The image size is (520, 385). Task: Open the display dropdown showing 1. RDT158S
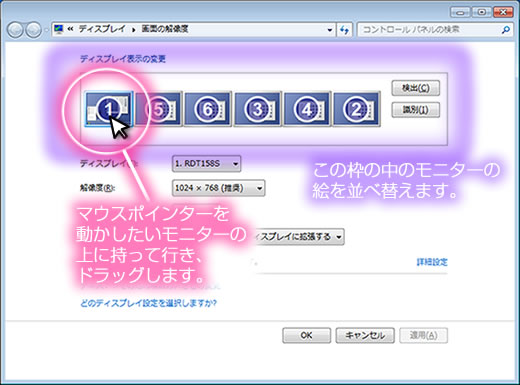pos(206,164)
